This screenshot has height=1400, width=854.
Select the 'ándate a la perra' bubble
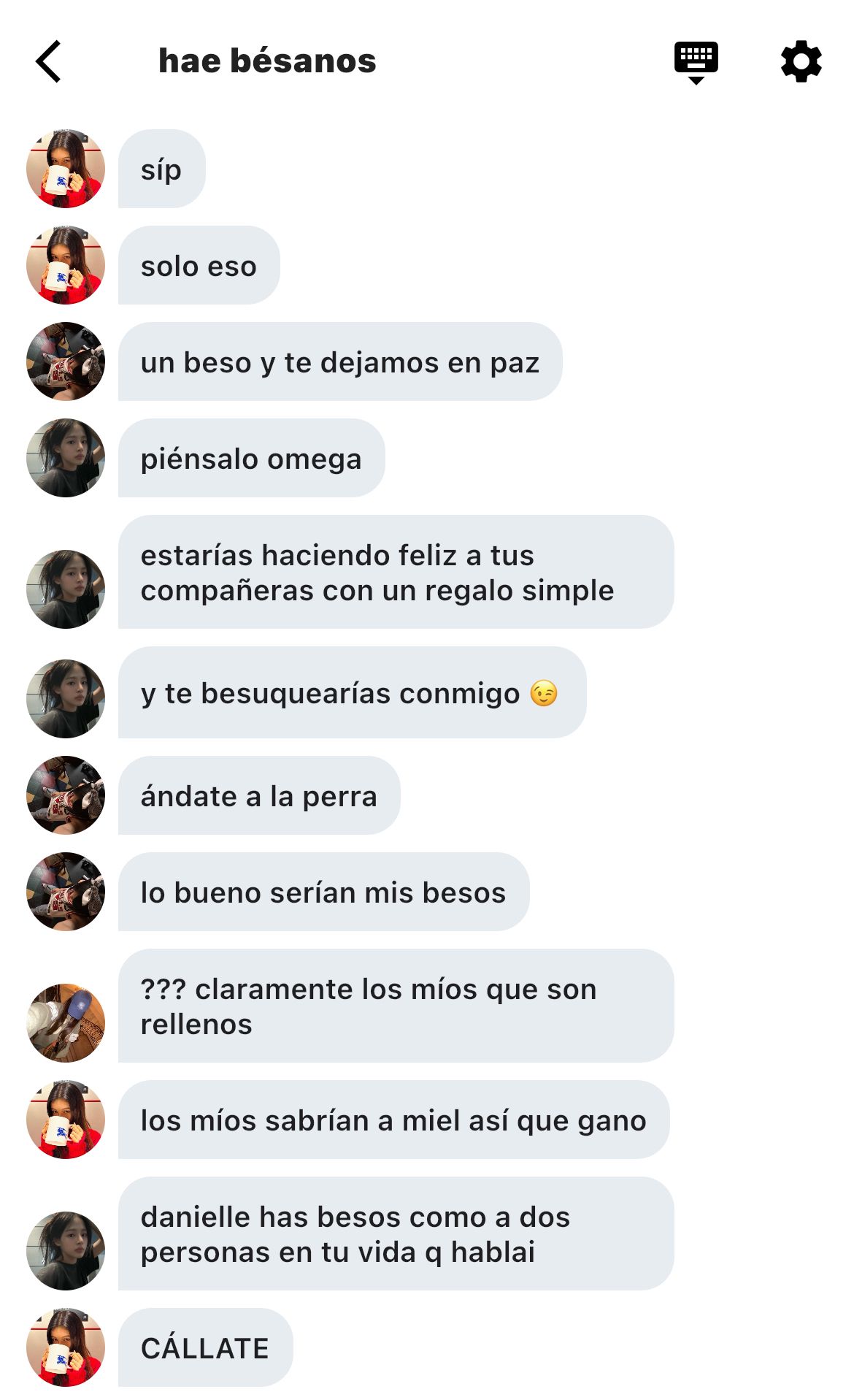tap(259, 795)
